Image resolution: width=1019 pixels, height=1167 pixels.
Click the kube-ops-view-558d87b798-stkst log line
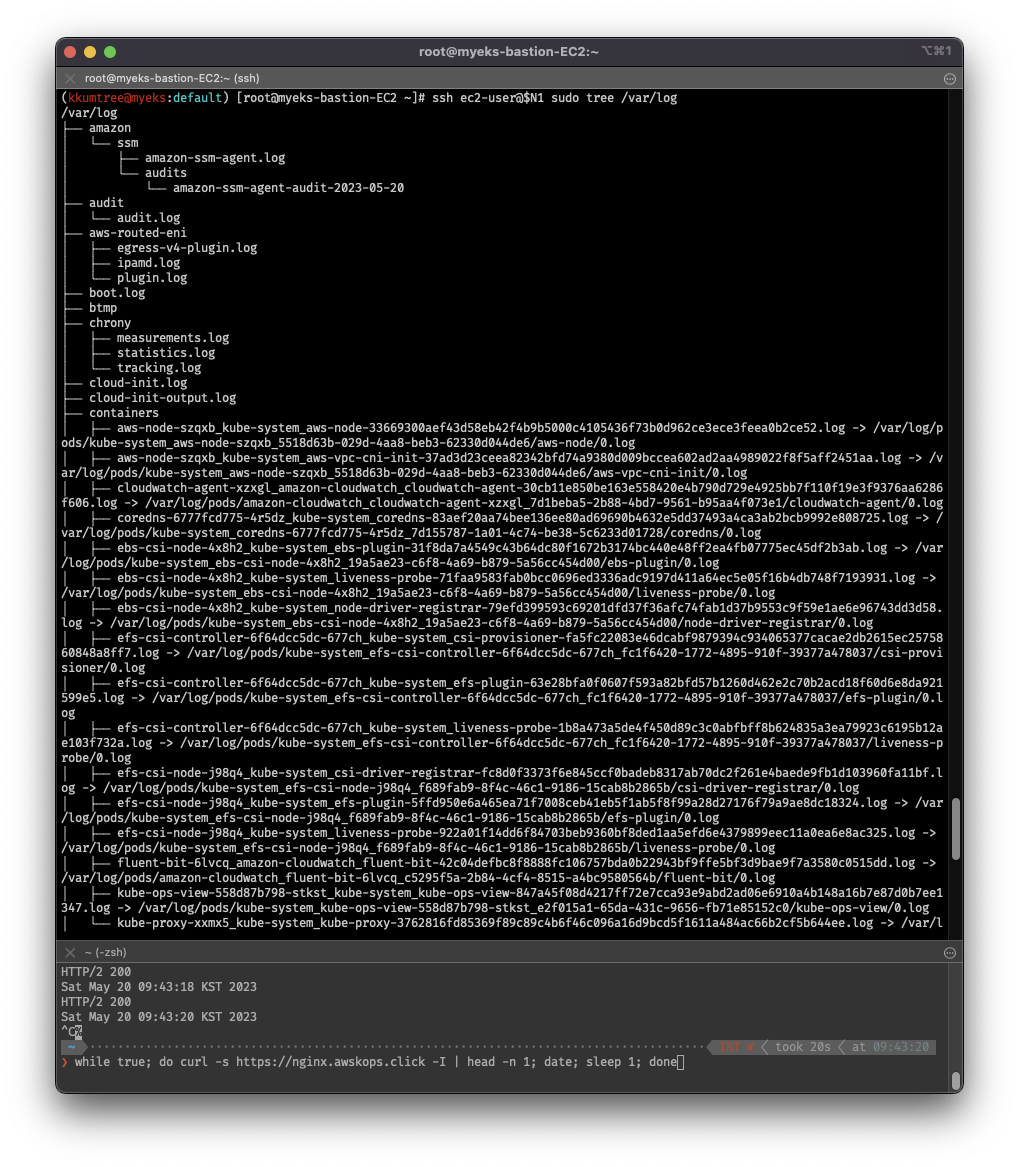point(502,901)
